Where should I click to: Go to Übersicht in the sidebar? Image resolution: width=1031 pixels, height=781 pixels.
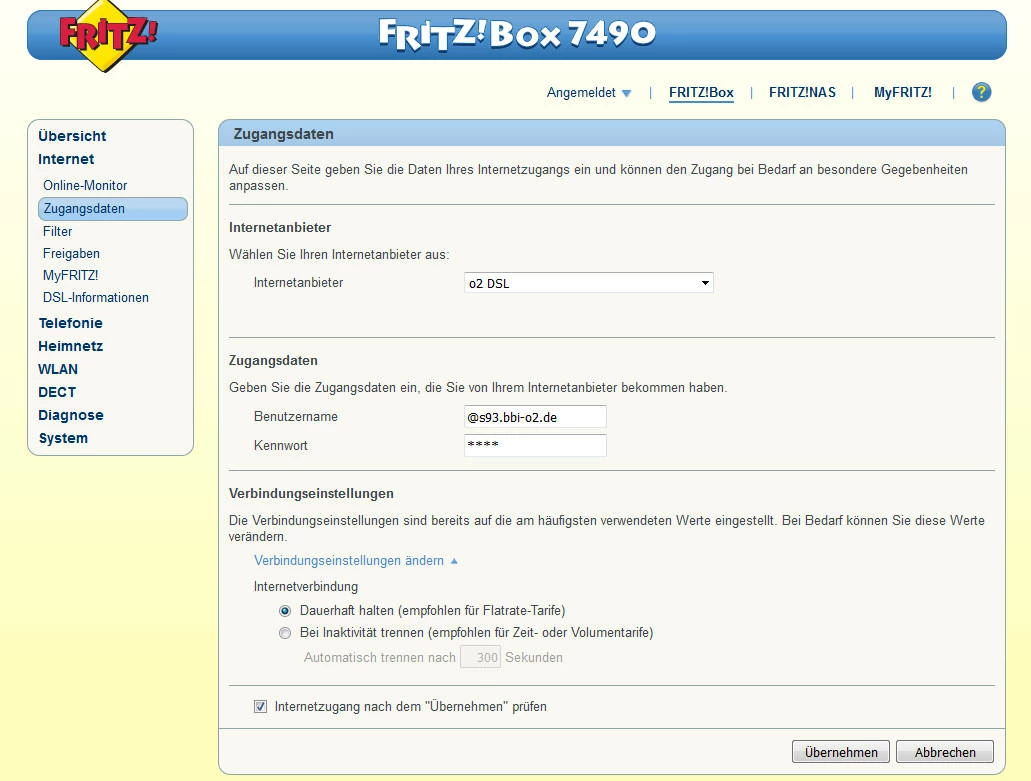72,136
